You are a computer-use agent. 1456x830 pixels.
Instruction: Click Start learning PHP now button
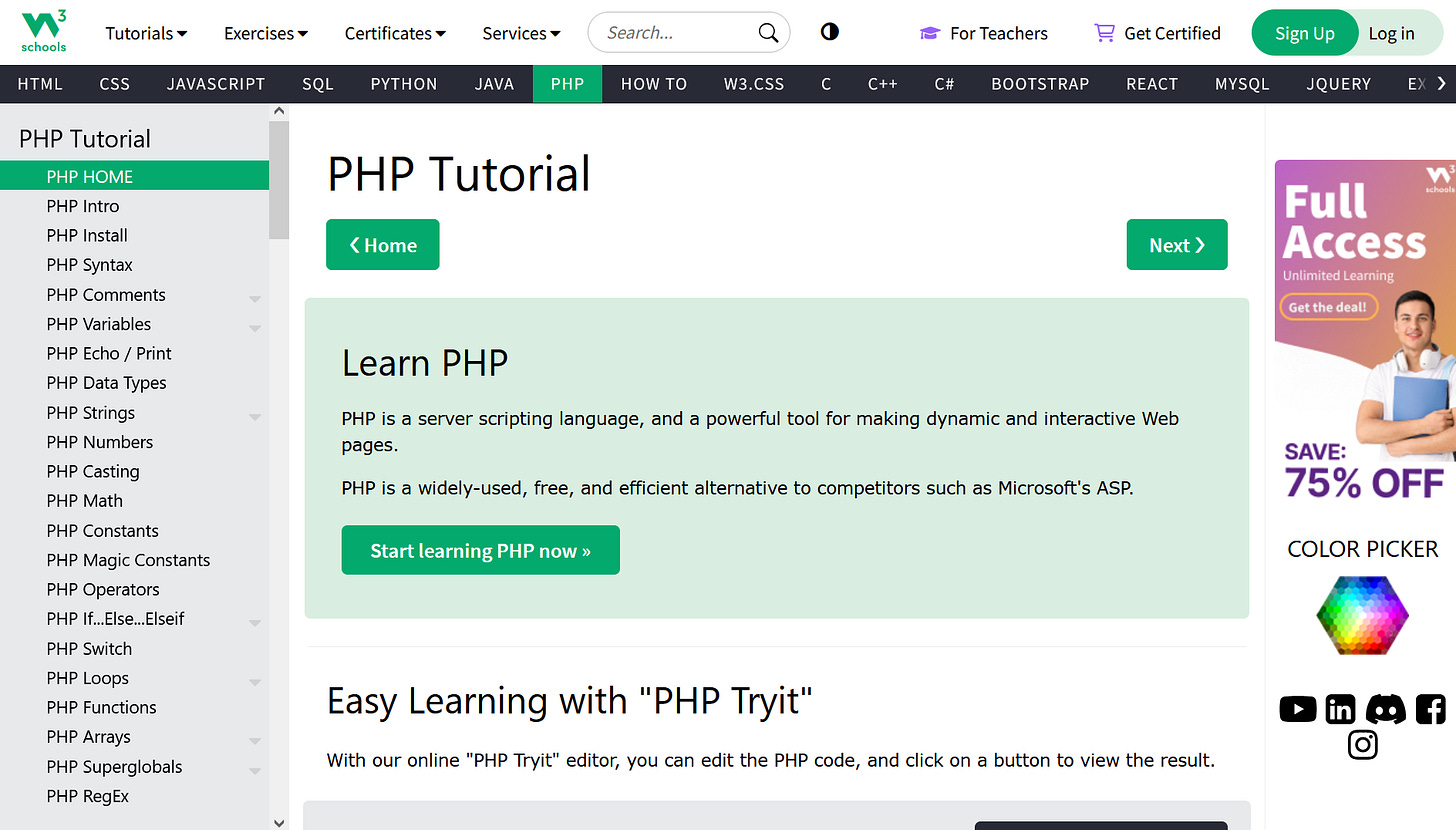point(481,550)
